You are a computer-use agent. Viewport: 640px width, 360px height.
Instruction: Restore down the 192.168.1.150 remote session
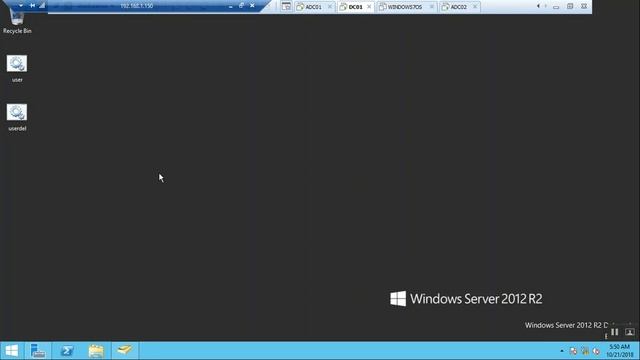[241, 5]
